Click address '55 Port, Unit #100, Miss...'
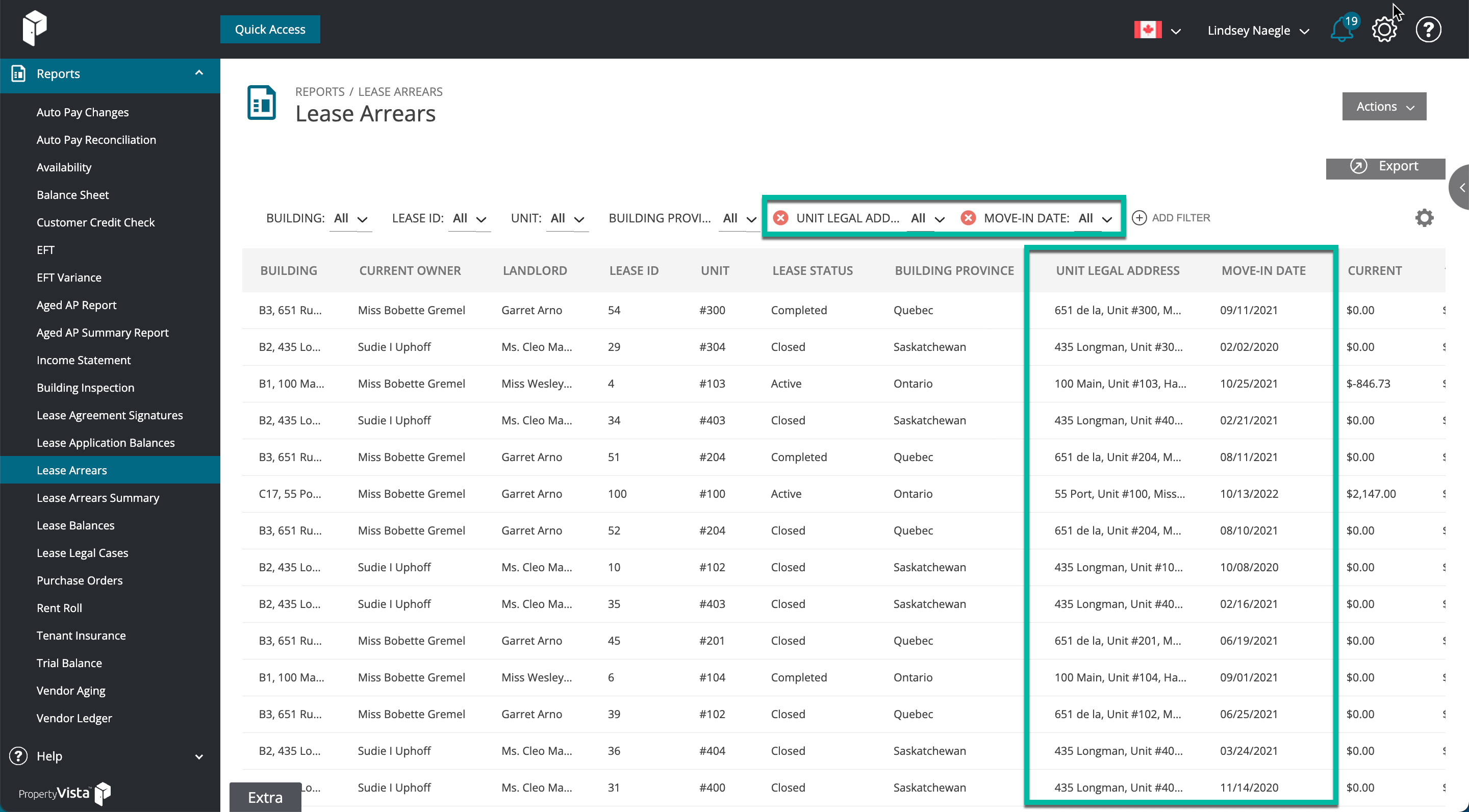The height and width of the screenshot is (812, 1469). [1120, 494]
